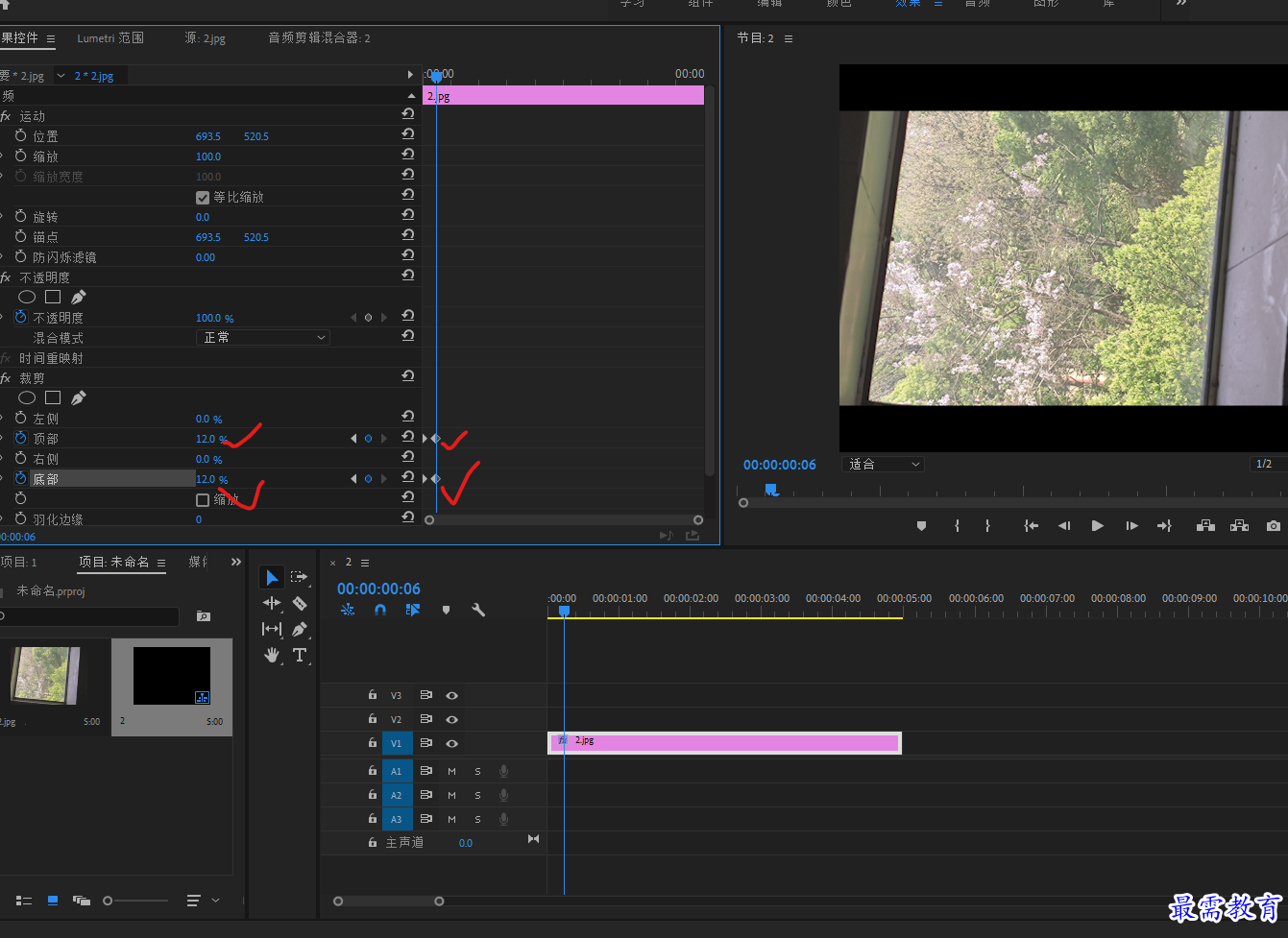
Task: Select the Track Select Forward tool
Action: pos(300,577)
